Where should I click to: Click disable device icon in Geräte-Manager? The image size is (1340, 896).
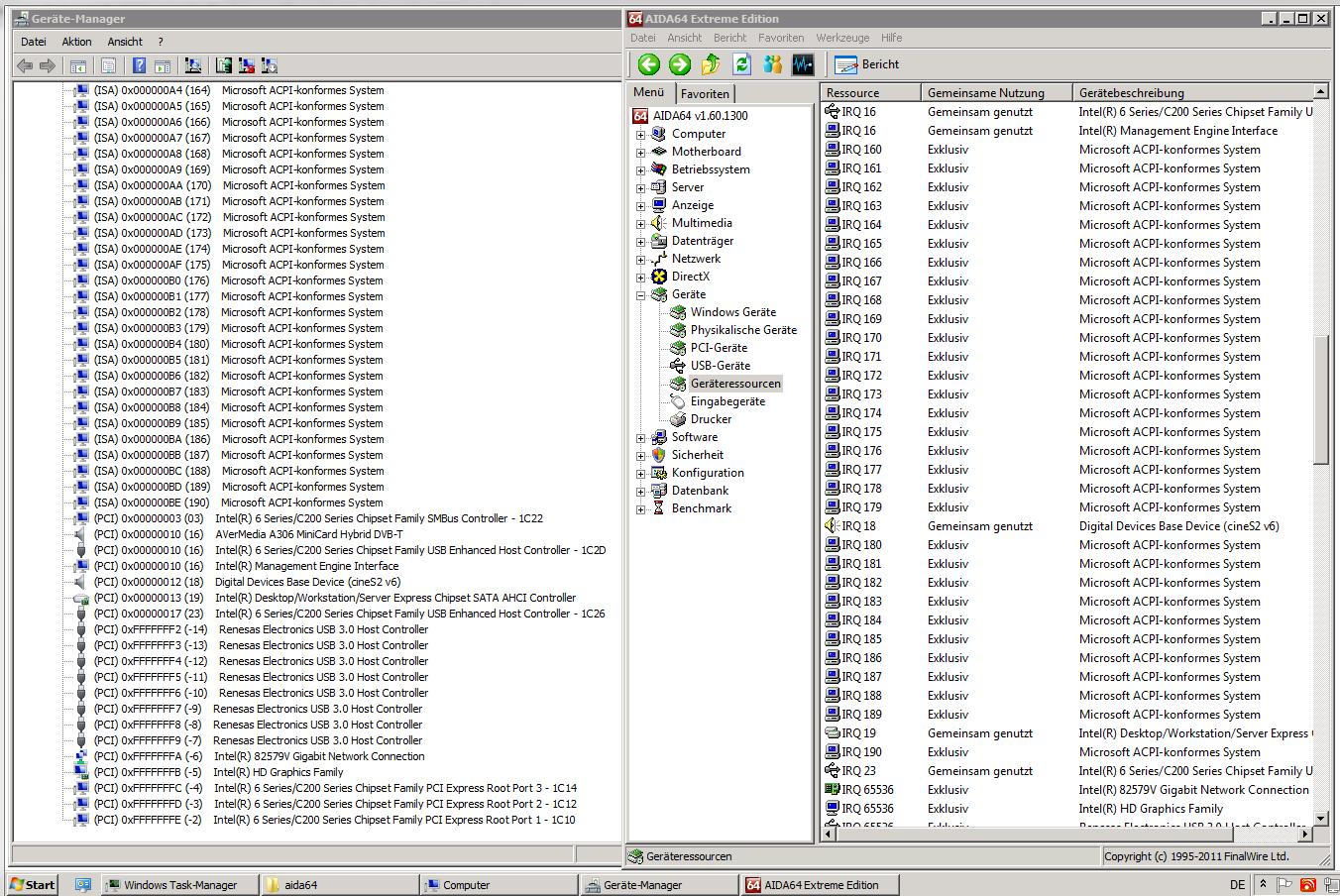pos(270,66)
